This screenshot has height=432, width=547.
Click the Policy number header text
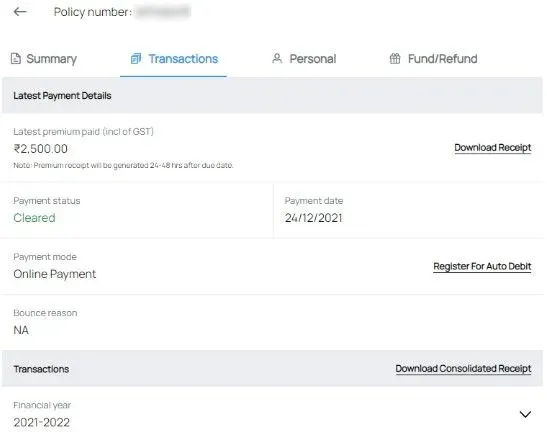[x=93, y=12]
